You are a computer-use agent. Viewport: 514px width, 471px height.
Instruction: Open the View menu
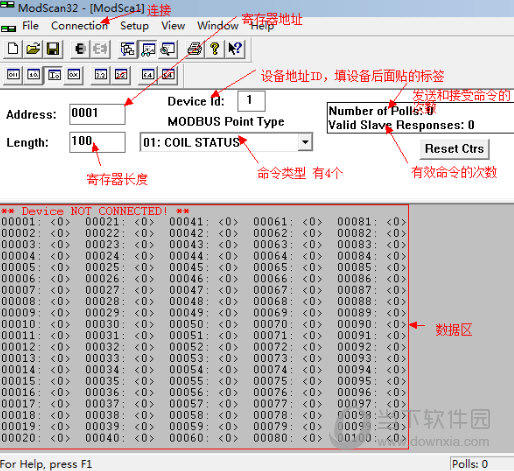[x=173, y=26]
